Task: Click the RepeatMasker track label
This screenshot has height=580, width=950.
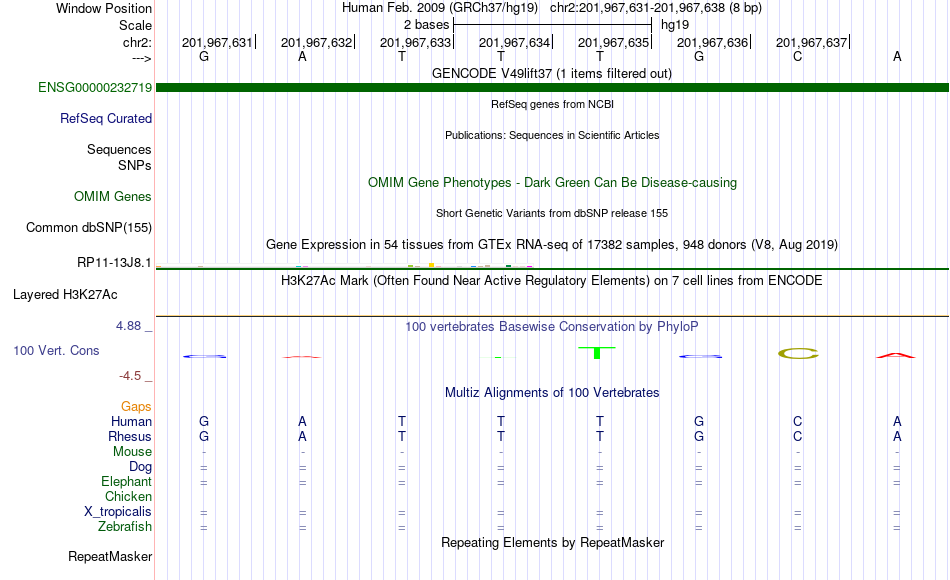Action: [110, 556]
